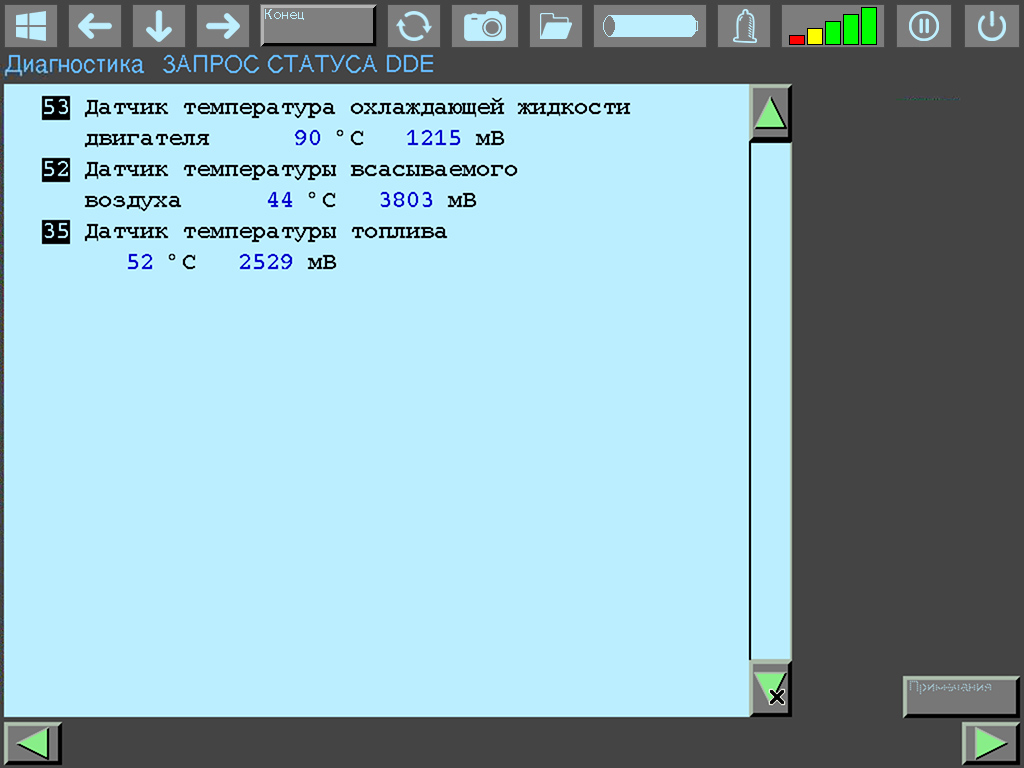Screen dimensions: 1024x768
Task: Click the balloon icon on the toolbar
Action: pos(744,26)
